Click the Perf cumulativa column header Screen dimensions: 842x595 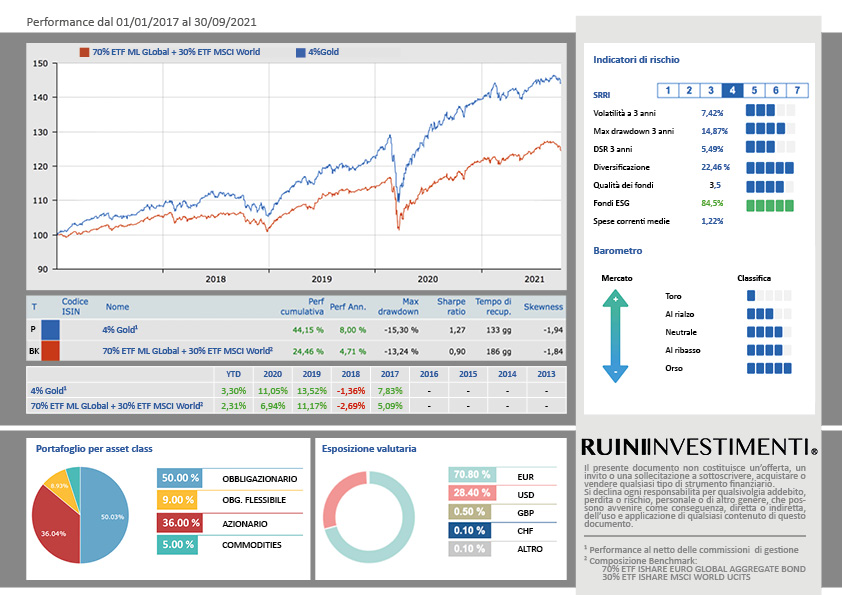pos(302,307)
